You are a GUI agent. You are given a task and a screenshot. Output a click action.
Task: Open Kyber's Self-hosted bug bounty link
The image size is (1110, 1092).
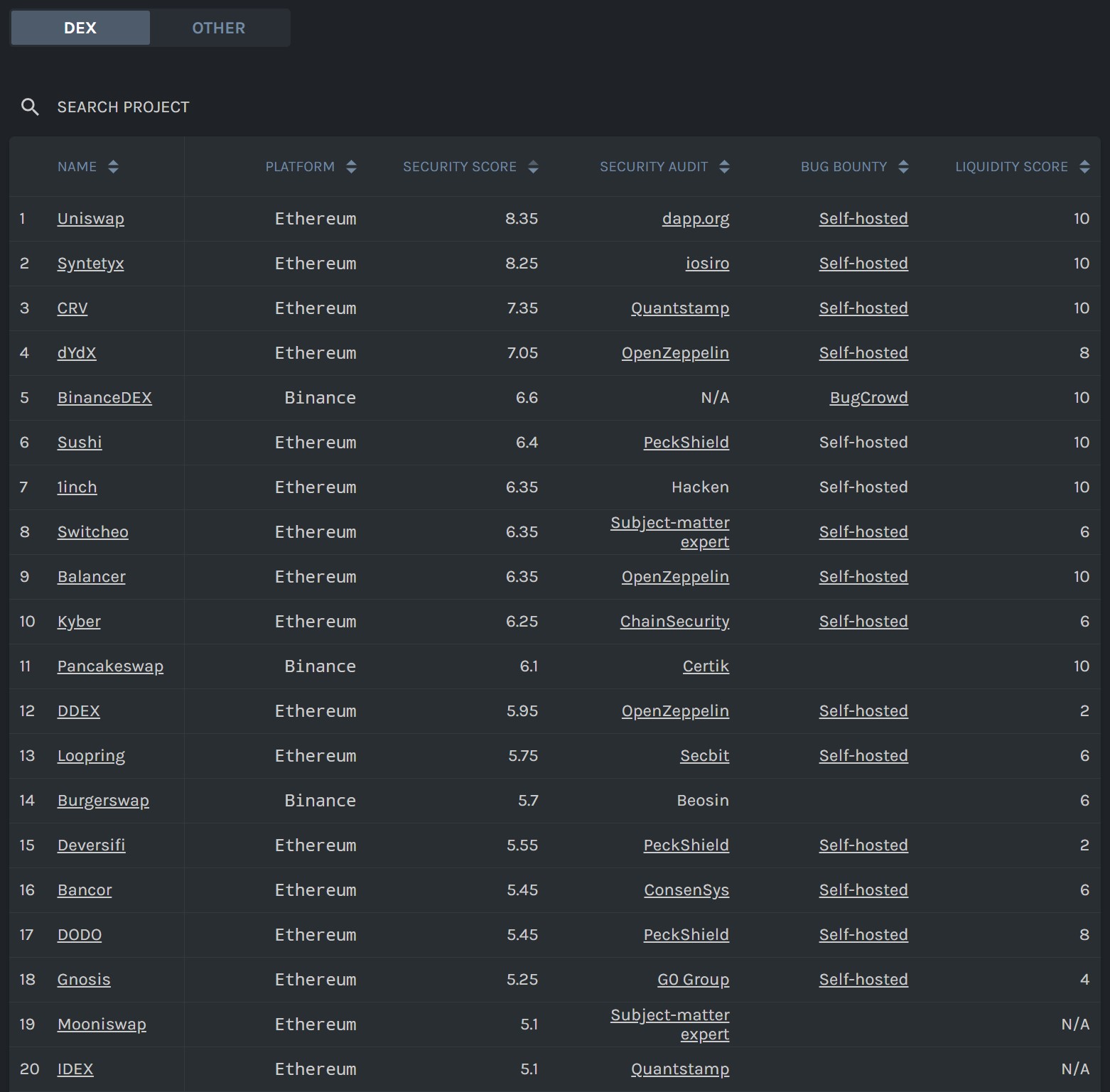pyautogui.click(x=863, y=622)
